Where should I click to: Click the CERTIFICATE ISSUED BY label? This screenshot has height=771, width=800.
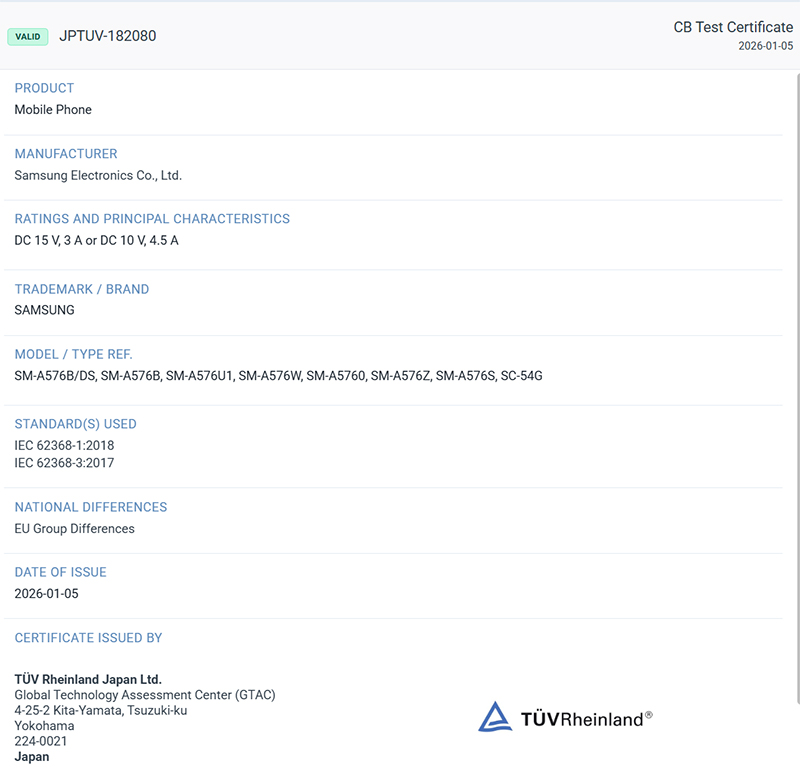click(x=88, y=638)
